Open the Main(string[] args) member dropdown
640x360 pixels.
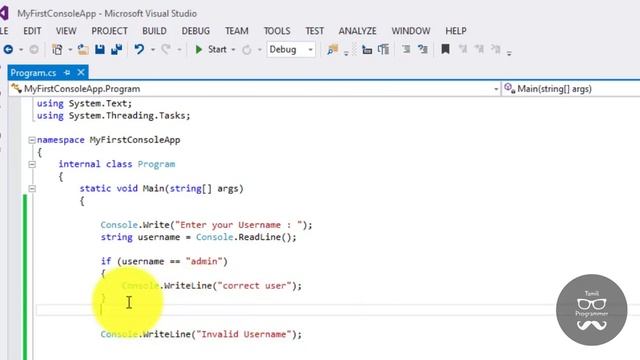(571, 89)
